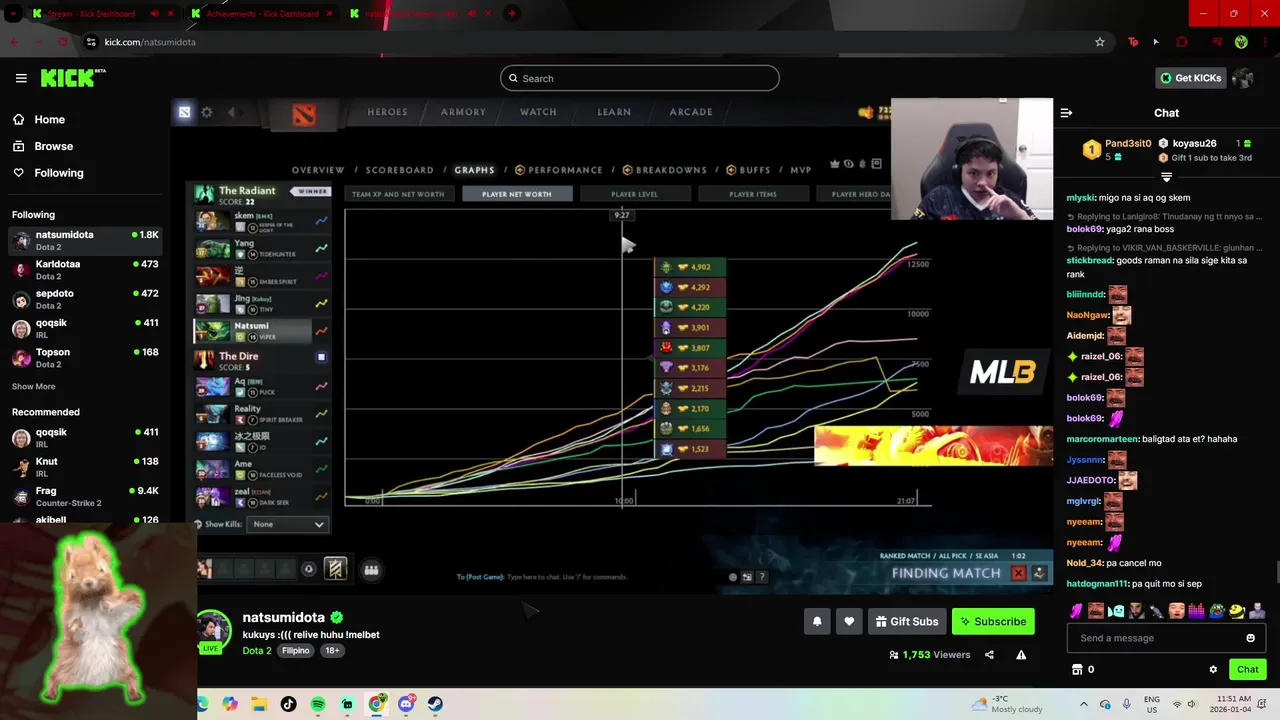Image resolution: width=1280 pixels, height=720 pixels.
Task: Open the Topson channel in Following
Action: pyautogui.click(x=85, y=358)
